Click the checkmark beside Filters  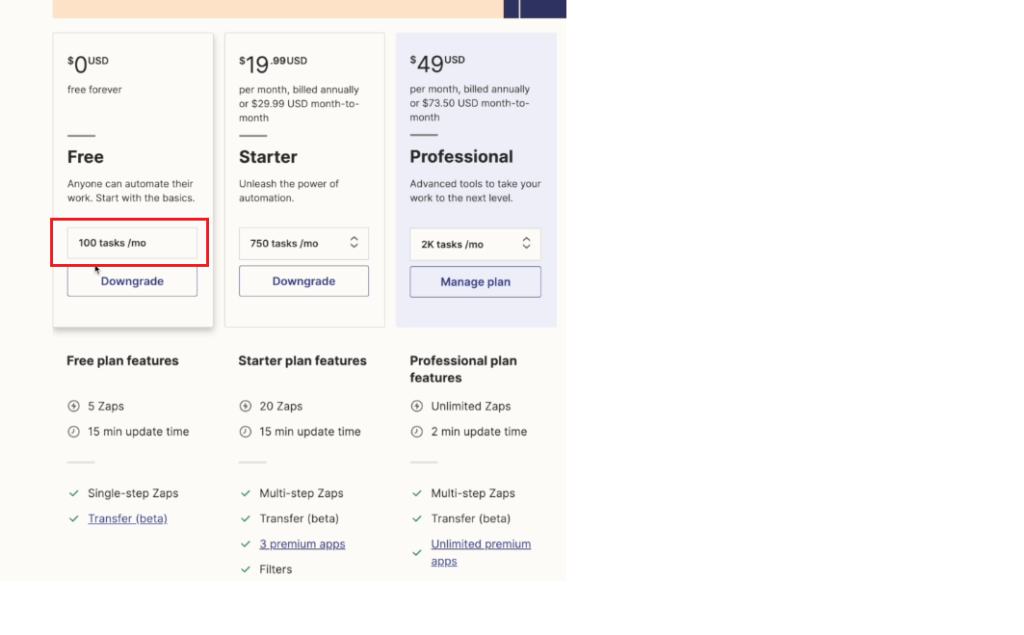(x=246, y=569)
